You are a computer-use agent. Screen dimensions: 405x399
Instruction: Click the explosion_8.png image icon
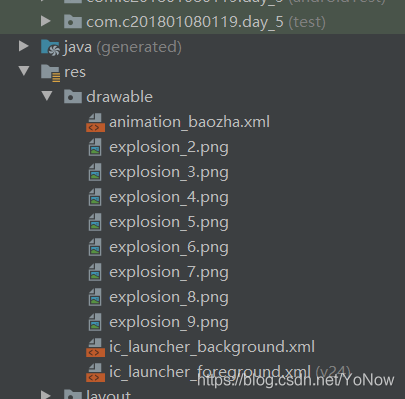pyautogui.click(x=95, y=297)
